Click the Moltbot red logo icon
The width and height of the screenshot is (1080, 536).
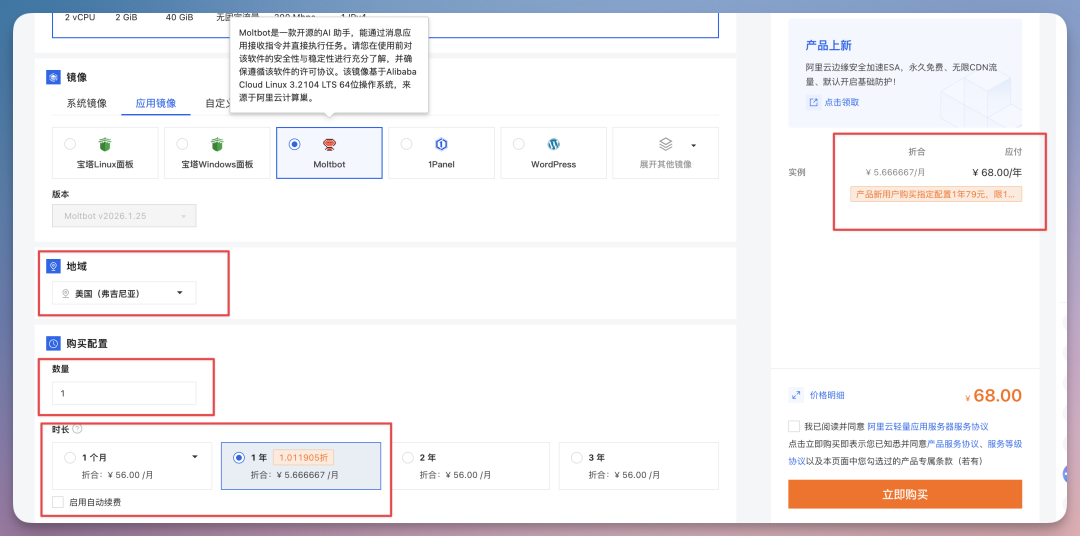coord(329,145)
